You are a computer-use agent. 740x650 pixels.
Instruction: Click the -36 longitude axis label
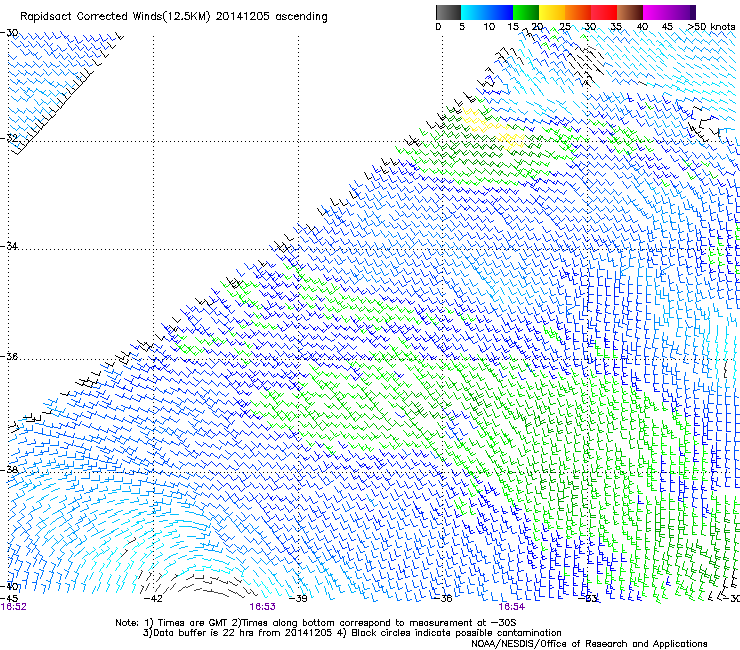tap(443, 599)
